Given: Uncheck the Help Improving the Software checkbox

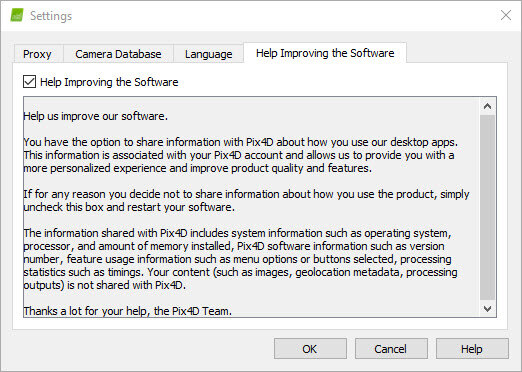Looking at the screenshot, I should [29, 82].
